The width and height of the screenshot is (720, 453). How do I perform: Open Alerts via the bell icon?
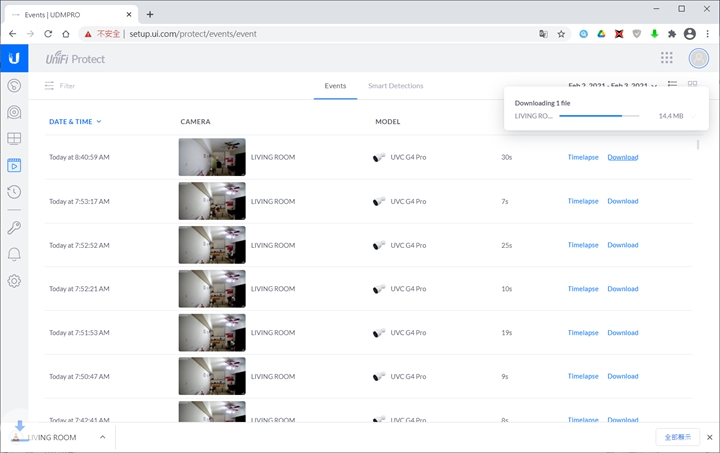14,254
